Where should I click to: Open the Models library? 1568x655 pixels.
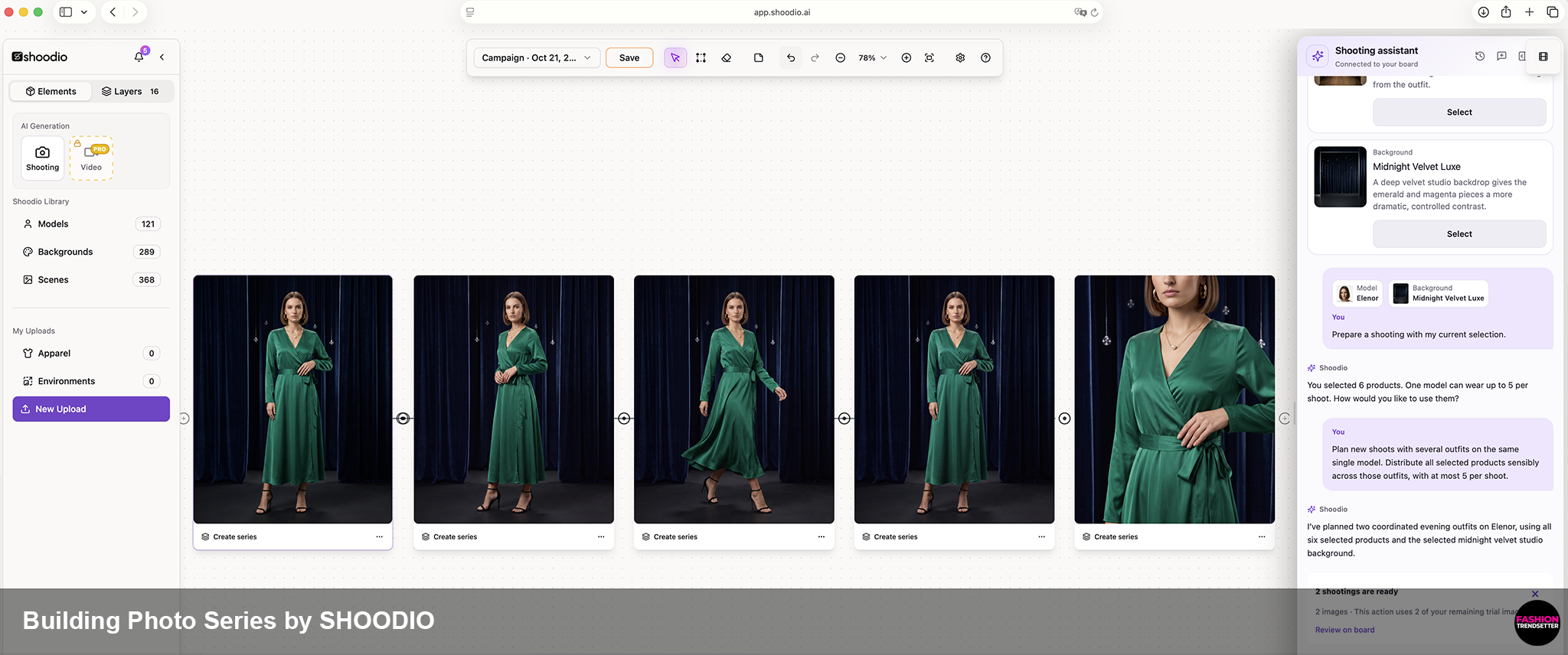pyautogui.click(x=91, y=224)
